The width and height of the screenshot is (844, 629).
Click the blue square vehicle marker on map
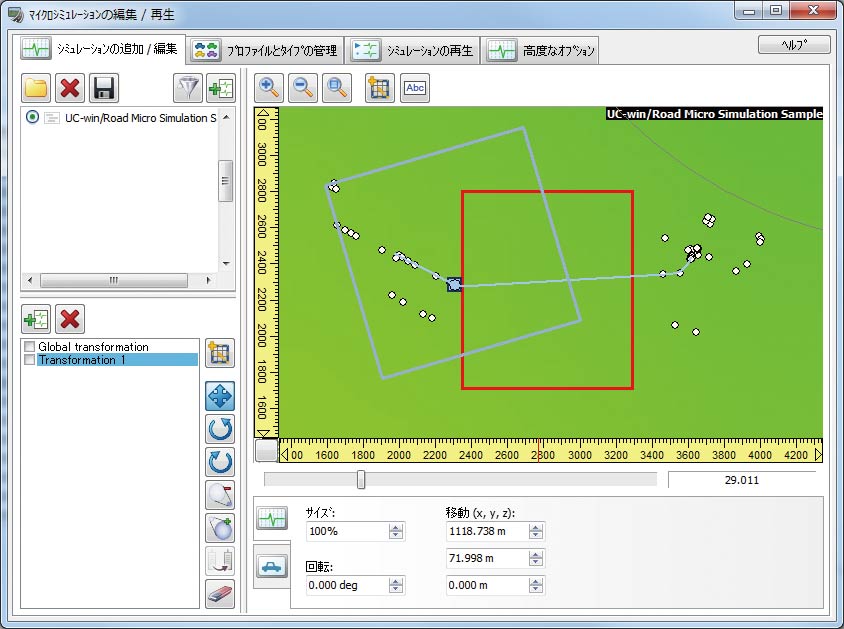454,285
